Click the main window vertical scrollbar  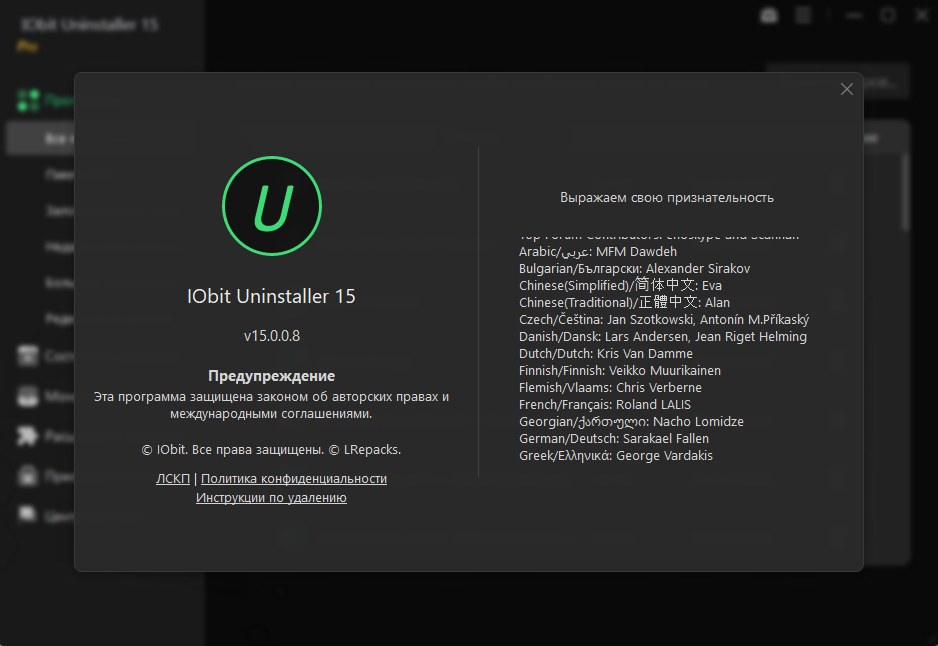coord(905,193)
